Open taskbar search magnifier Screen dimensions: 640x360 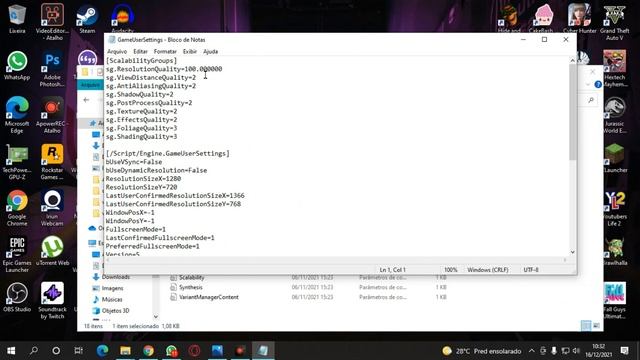[34, 351]
